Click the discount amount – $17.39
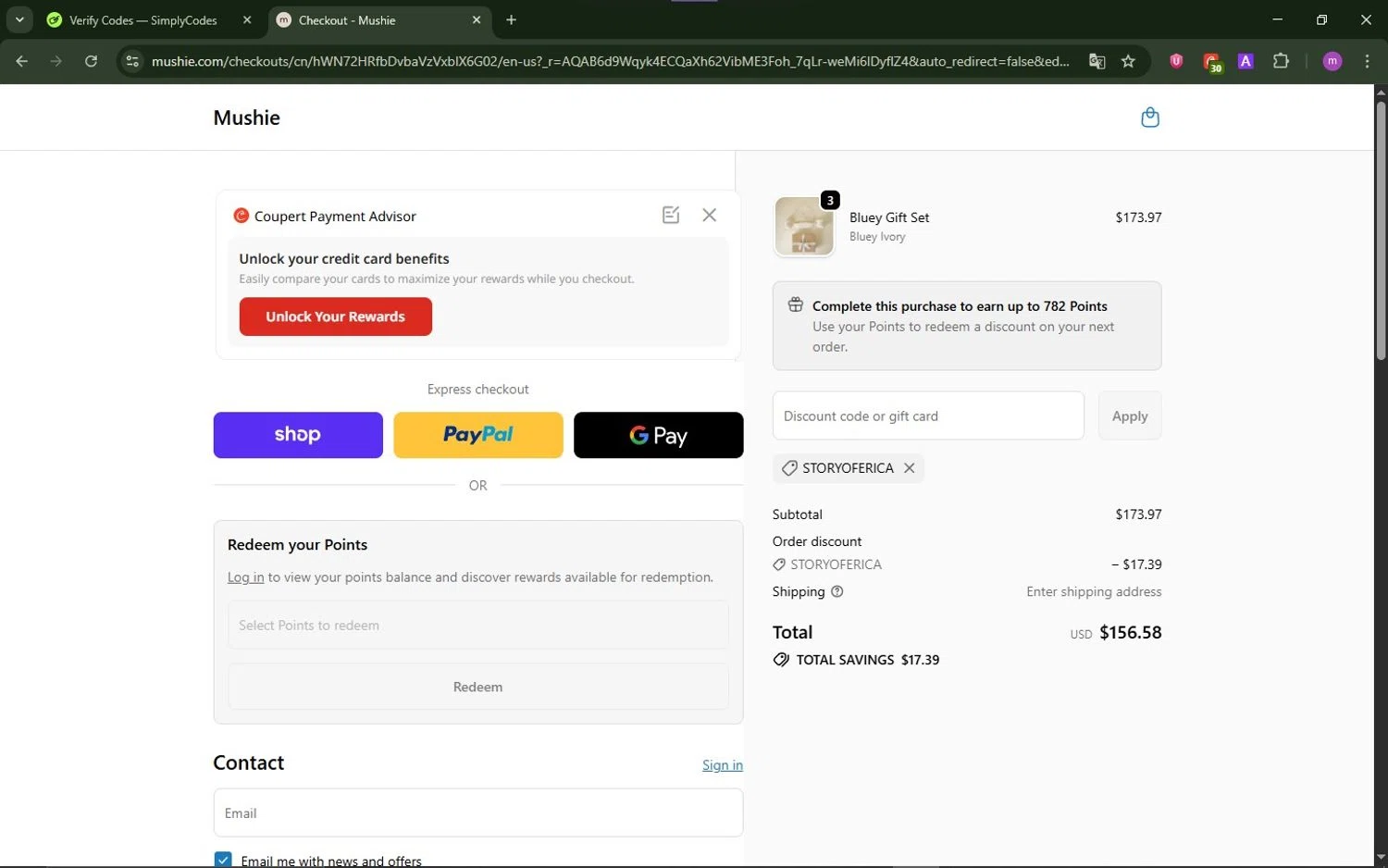The height and width of the screenshot is (868, 1388). tap(1136, 564)
